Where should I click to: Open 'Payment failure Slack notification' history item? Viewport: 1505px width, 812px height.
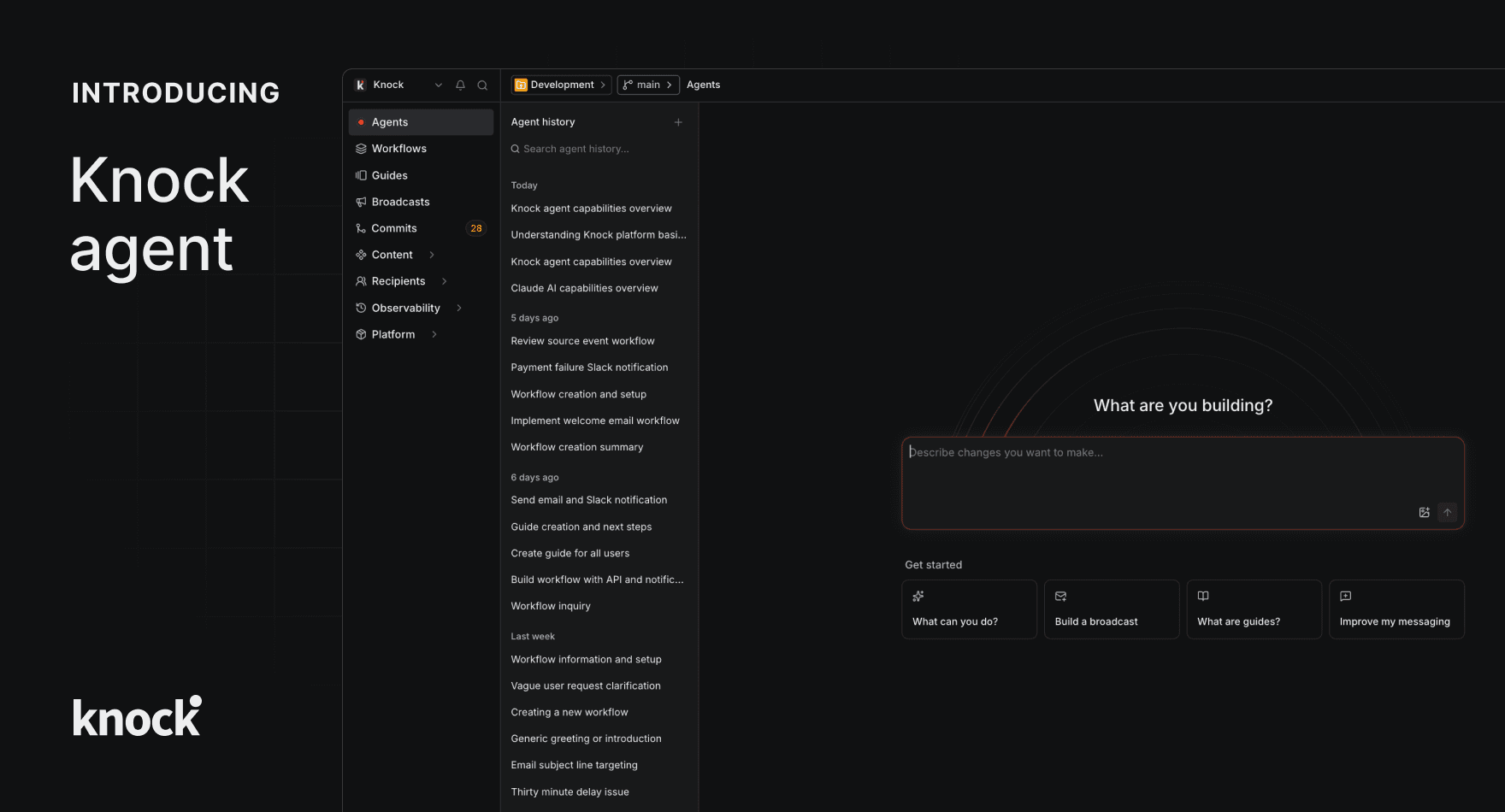point(589,368)
